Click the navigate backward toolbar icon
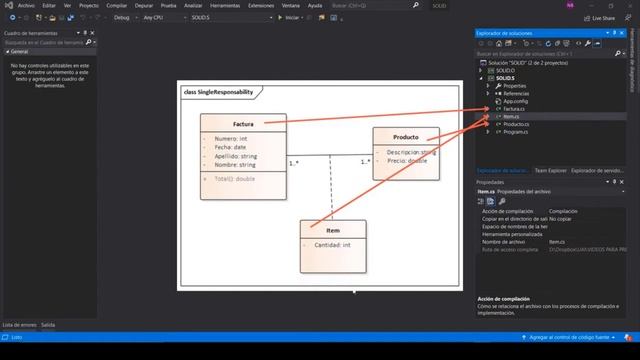The width and height of the screenshot is (640, 360). pyautogui.click(x=12, y=18)
